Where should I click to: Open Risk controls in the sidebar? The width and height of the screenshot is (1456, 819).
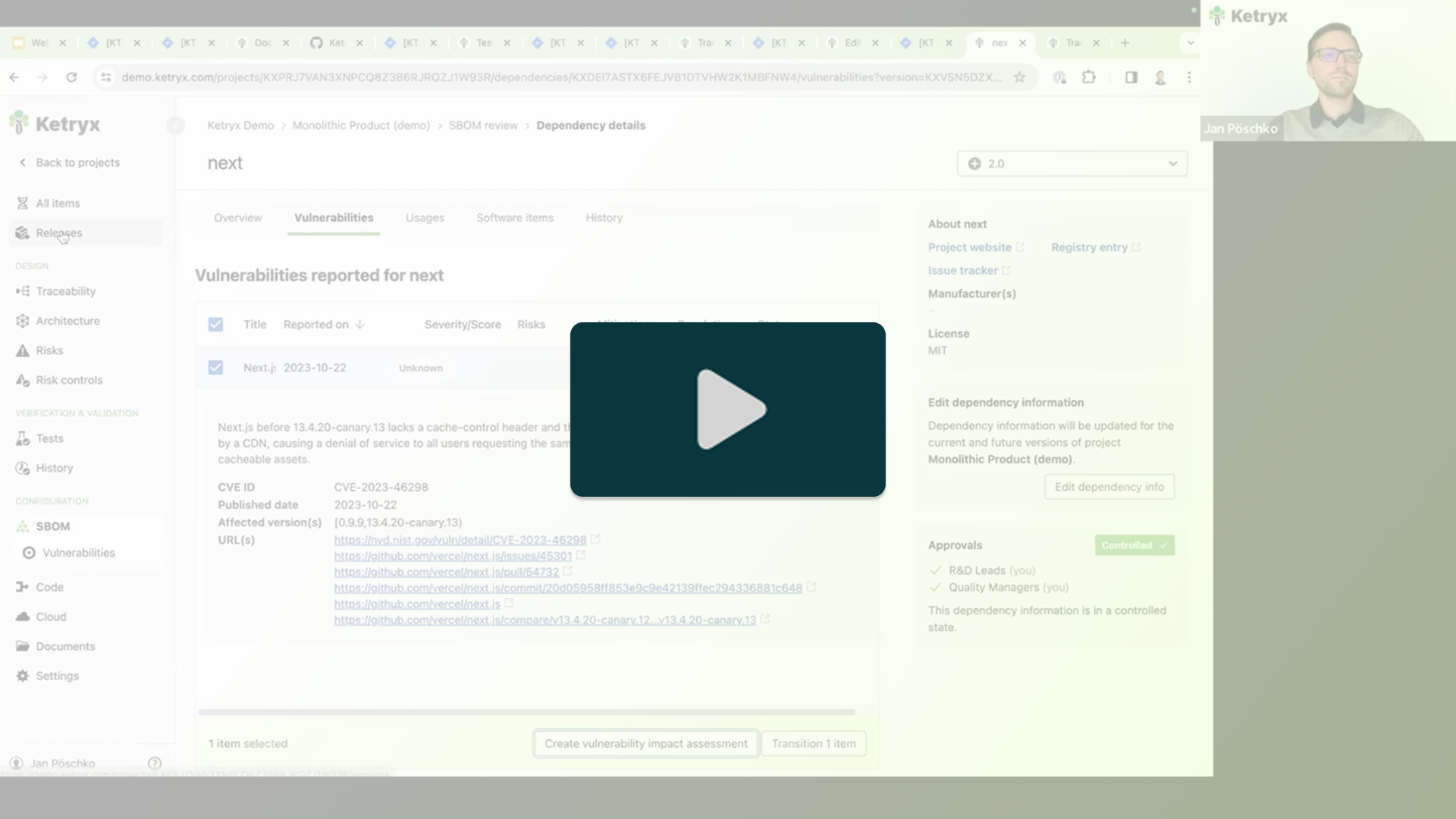pyautogui.click(x=69, y=380)
